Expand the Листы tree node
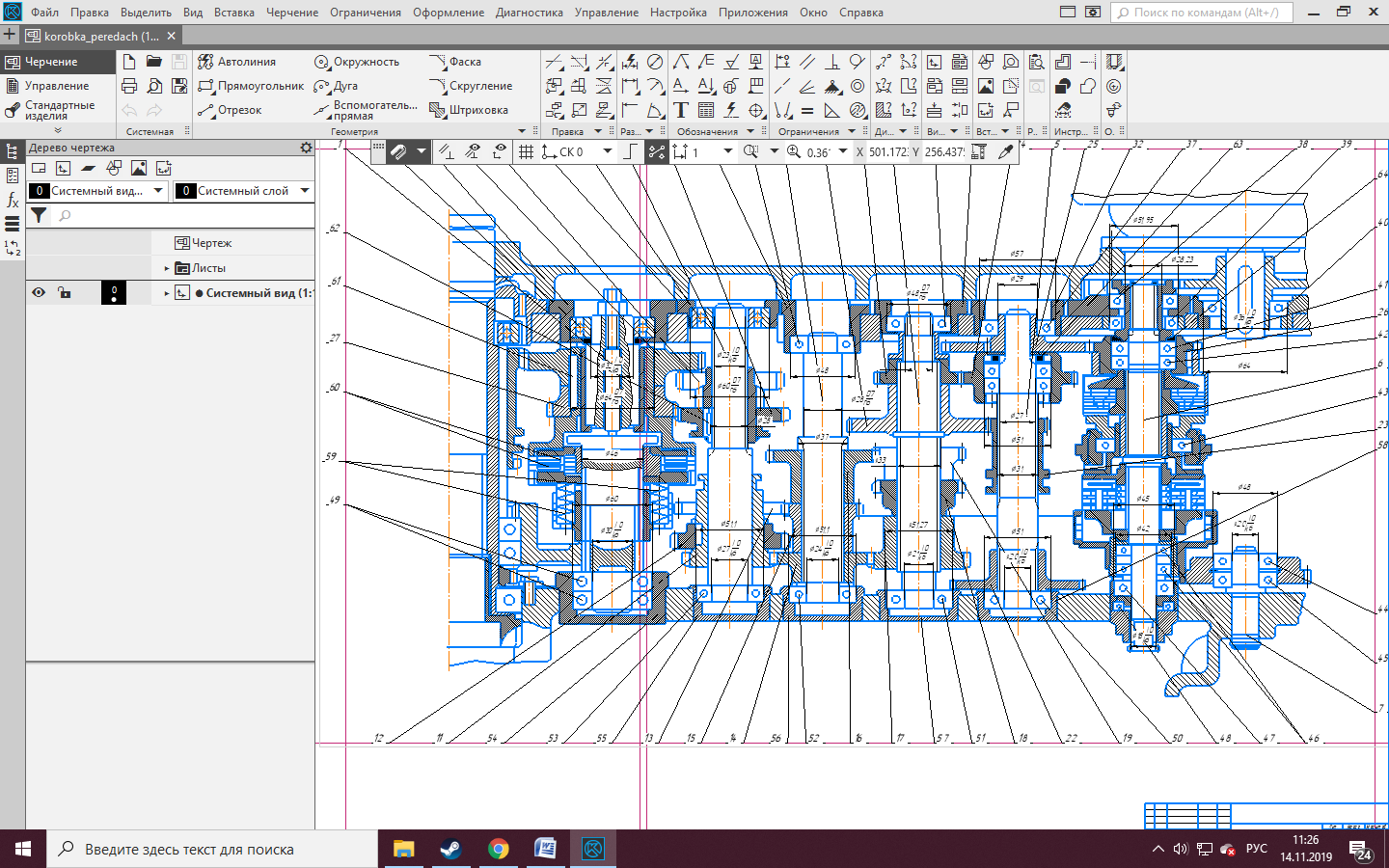 167,268
